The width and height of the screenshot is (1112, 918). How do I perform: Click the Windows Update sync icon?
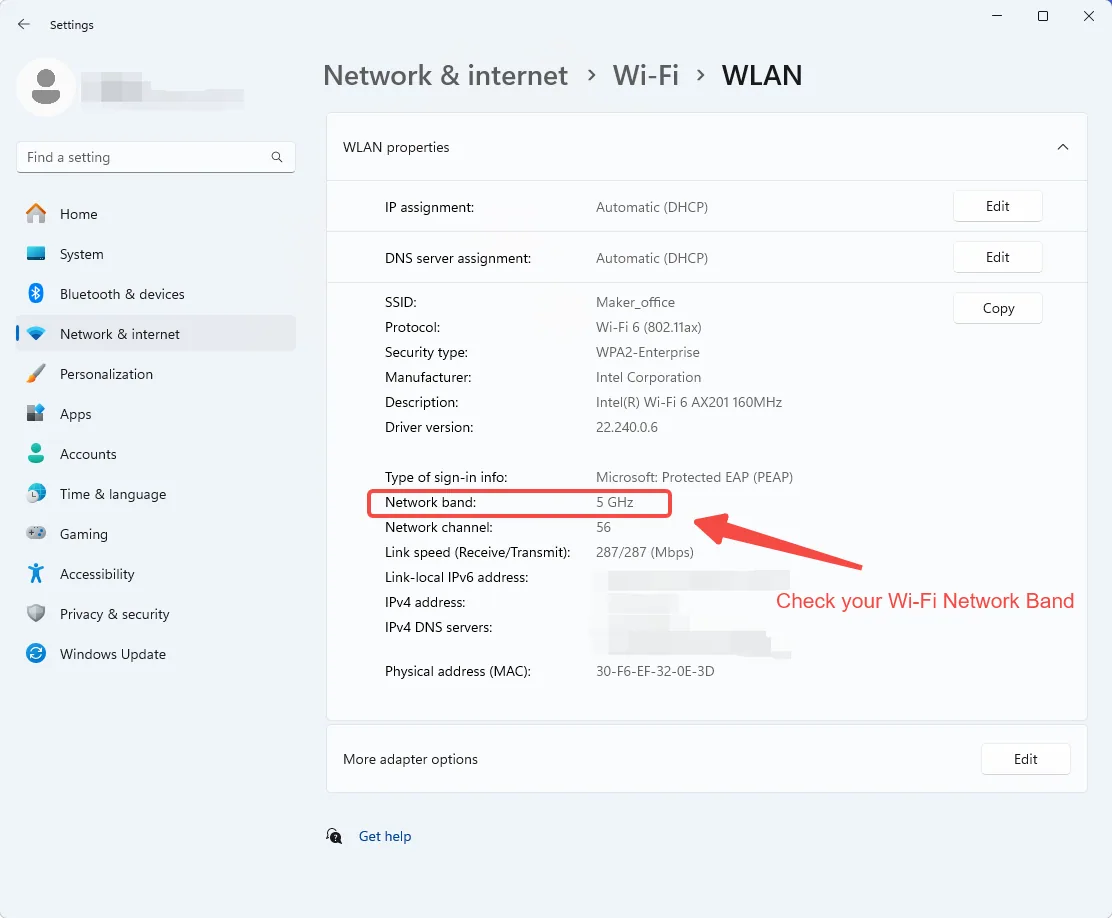coord(35,653)
